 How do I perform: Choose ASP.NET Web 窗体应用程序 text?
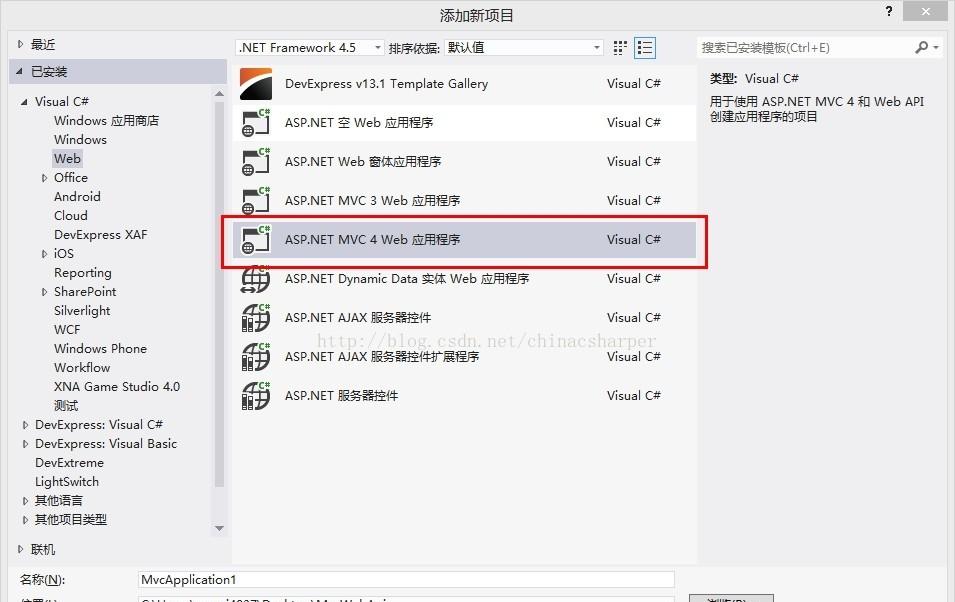[x=363, y=161]
